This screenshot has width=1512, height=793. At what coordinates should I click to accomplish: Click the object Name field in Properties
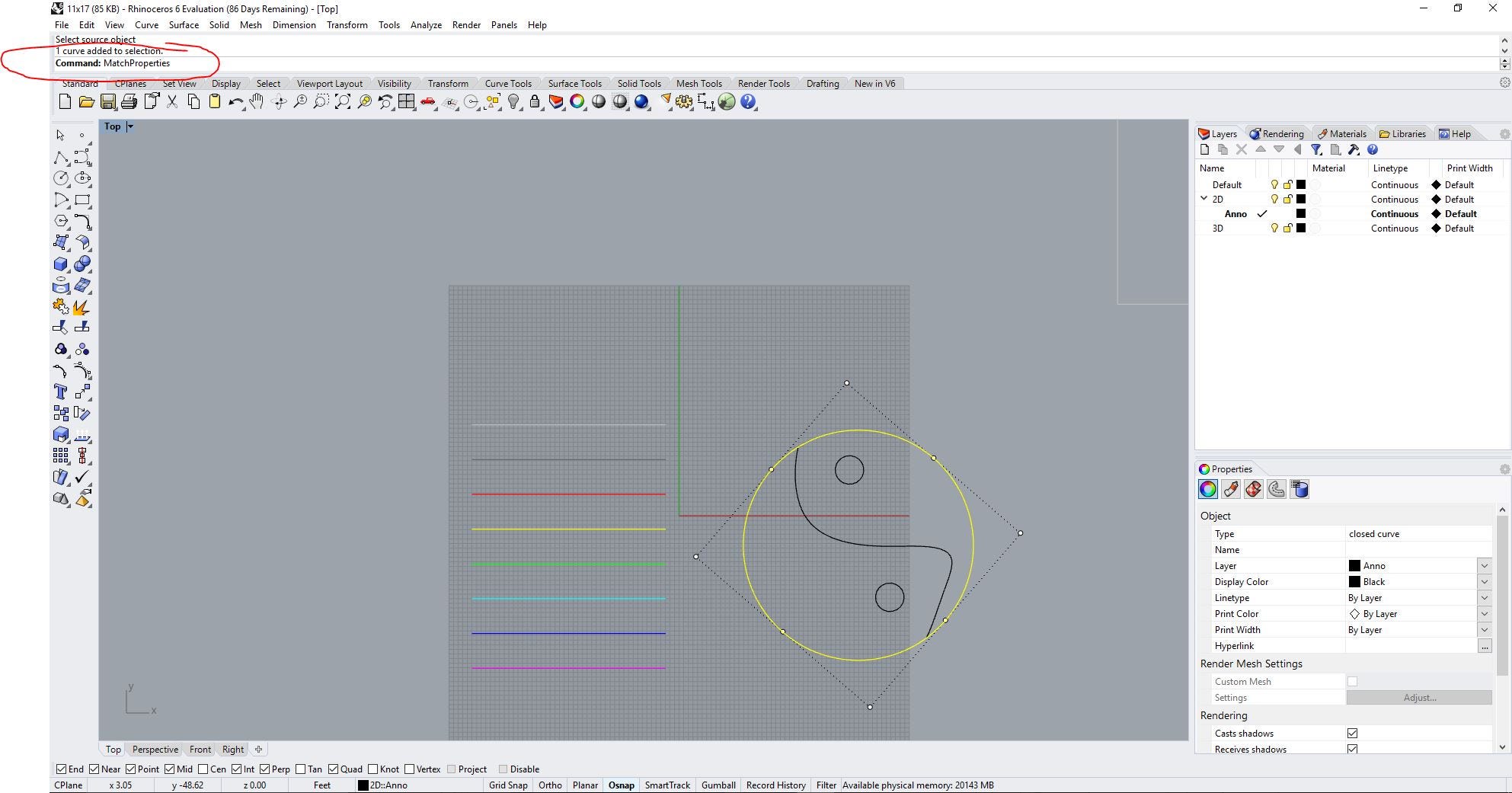(1418, 549)
